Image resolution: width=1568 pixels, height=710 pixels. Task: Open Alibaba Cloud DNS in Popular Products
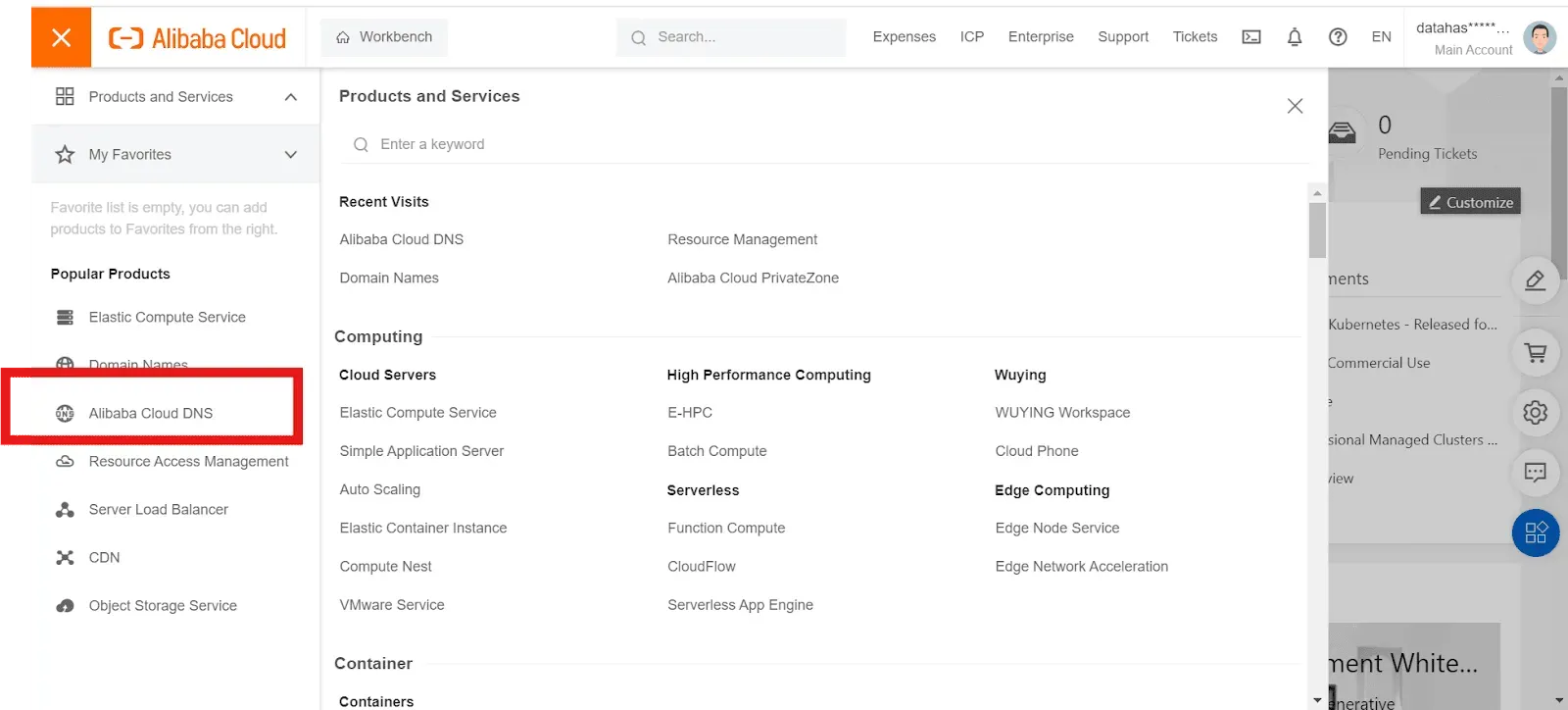[x=151, y=414]
